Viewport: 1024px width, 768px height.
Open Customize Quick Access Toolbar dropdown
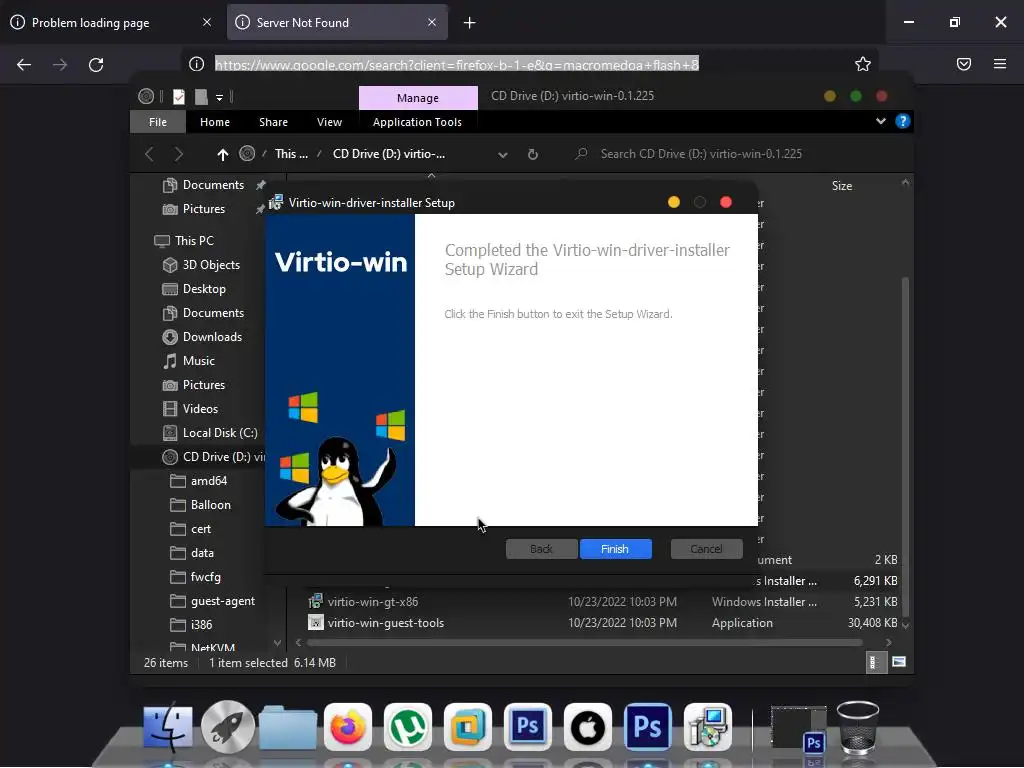(219, 97)
